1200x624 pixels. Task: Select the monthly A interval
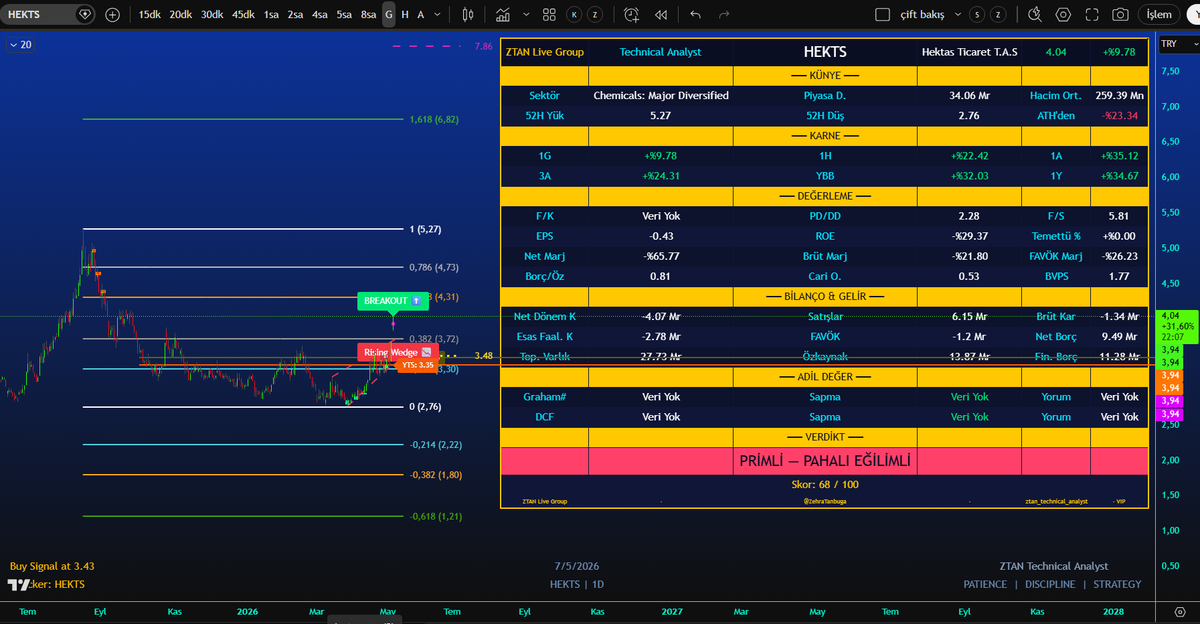pos(421,15)
